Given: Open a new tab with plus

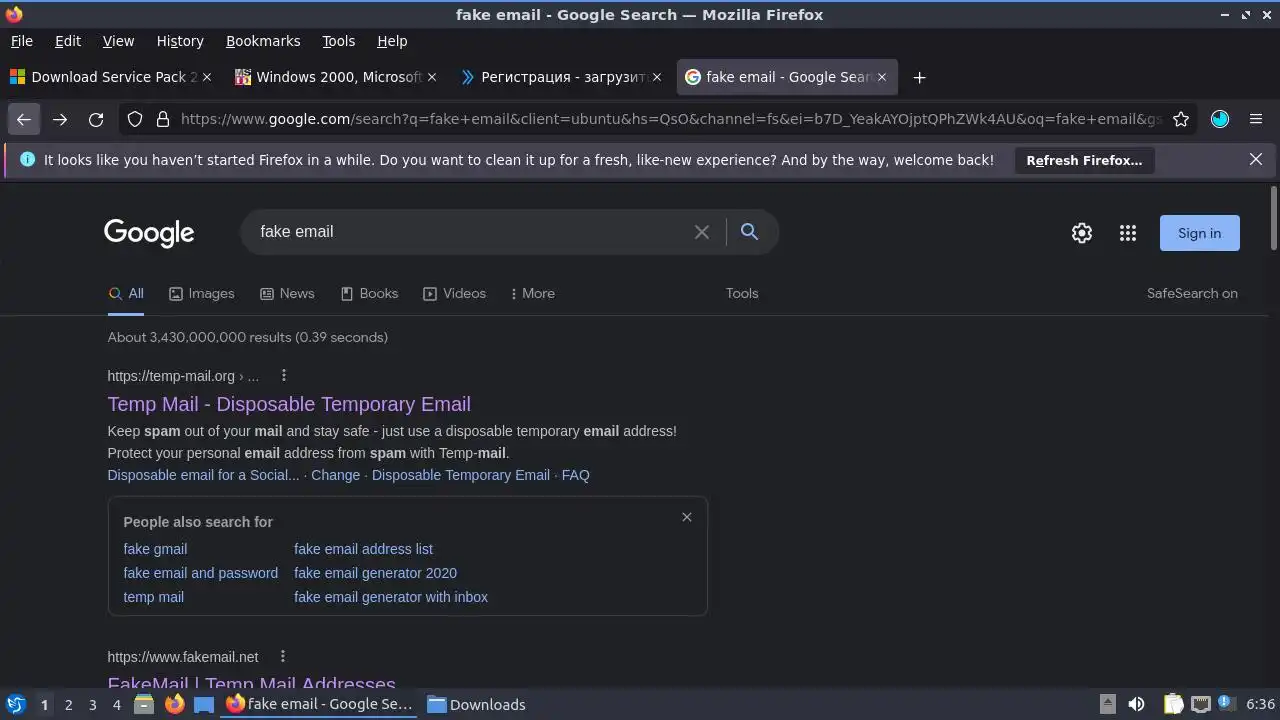Looking at the screenshot, I should click(x=919, y=77).
